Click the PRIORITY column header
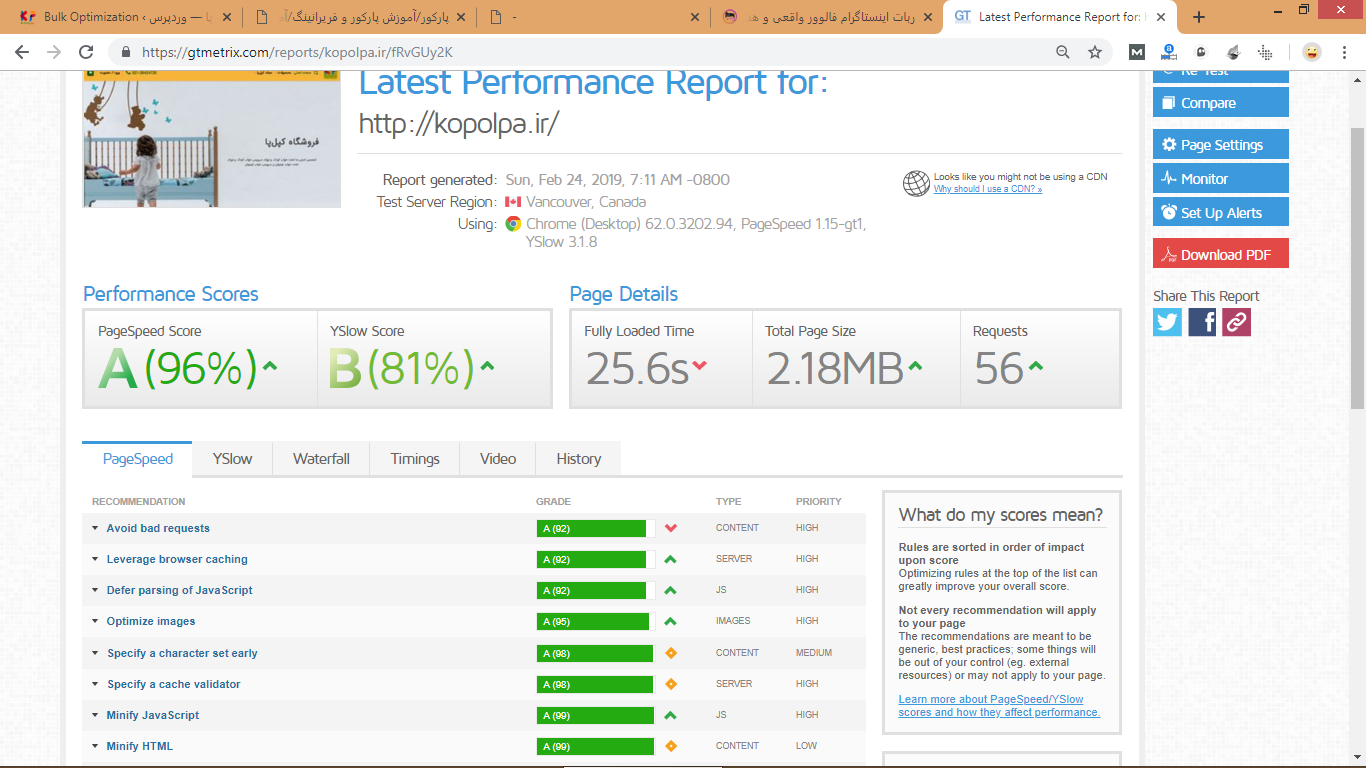 click(x=819, y=501)
